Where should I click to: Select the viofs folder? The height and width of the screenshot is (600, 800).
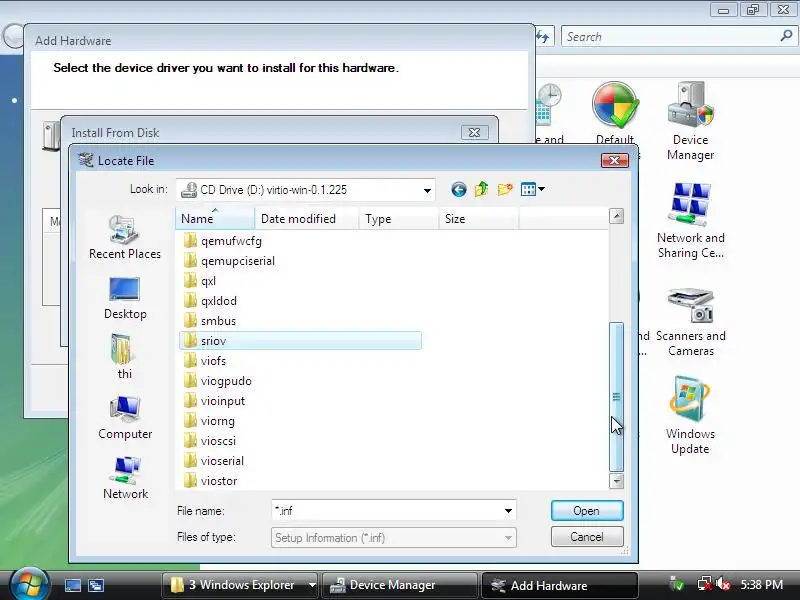(x=205, y=361)
